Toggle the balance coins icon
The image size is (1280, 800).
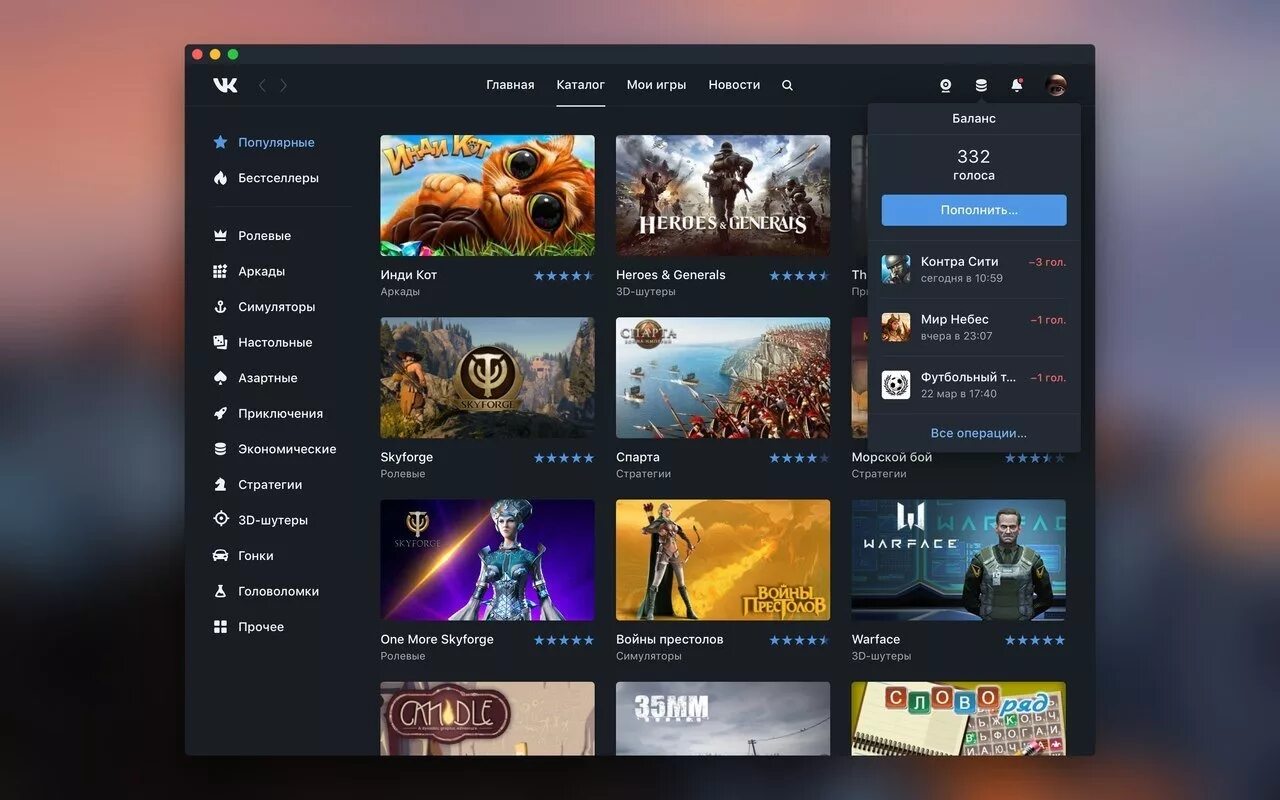[981, 85]
